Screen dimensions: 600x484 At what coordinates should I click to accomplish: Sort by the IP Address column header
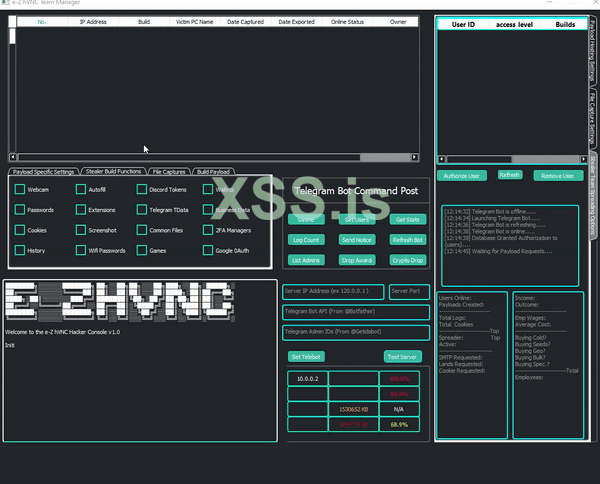pyautogui.click(x=93, y=22)
